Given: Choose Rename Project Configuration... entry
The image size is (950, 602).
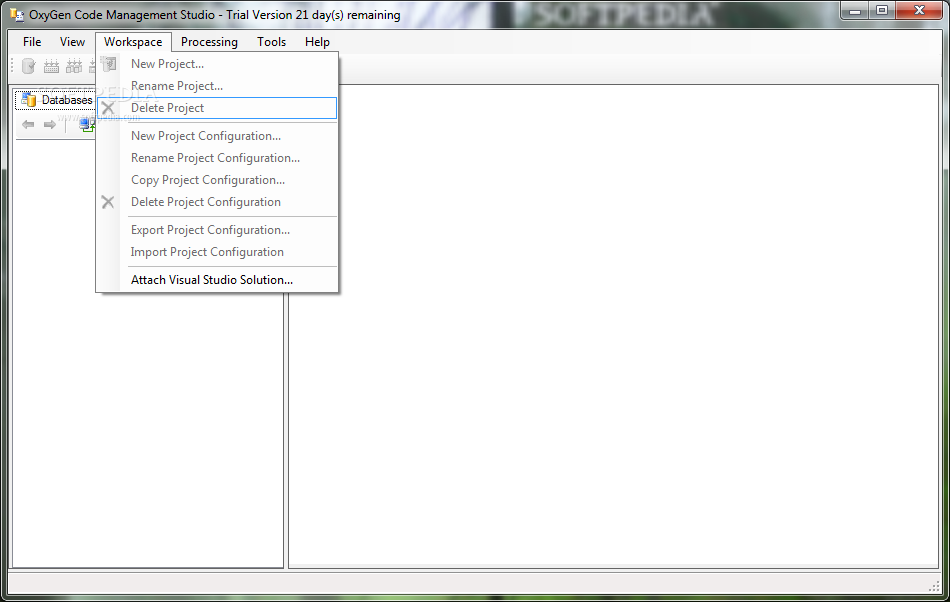Looking at the screenshot, I should coord(217,158).
